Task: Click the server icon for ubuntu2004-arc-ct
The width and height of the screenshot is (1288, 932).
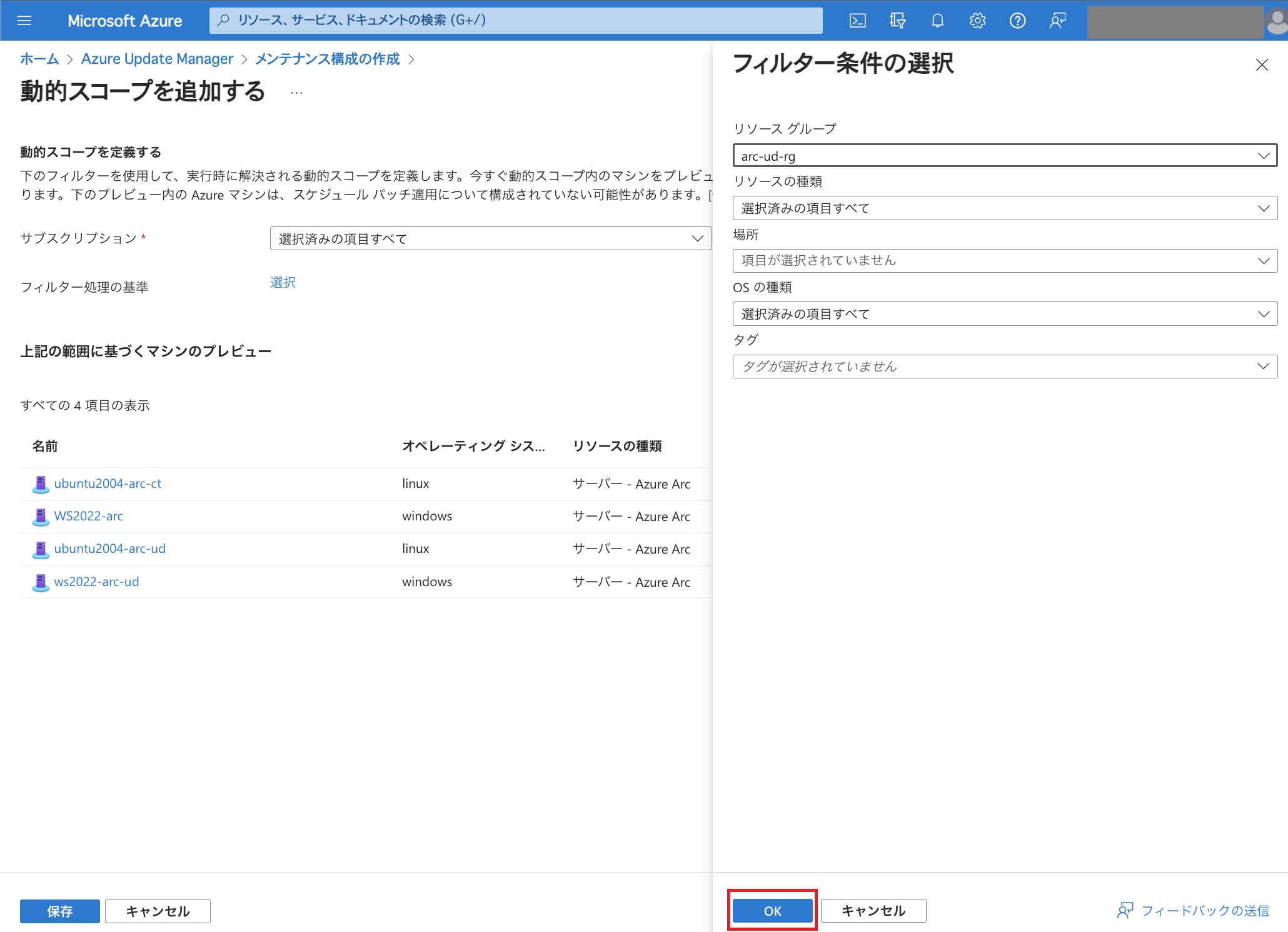Action: tap(41, 484)
